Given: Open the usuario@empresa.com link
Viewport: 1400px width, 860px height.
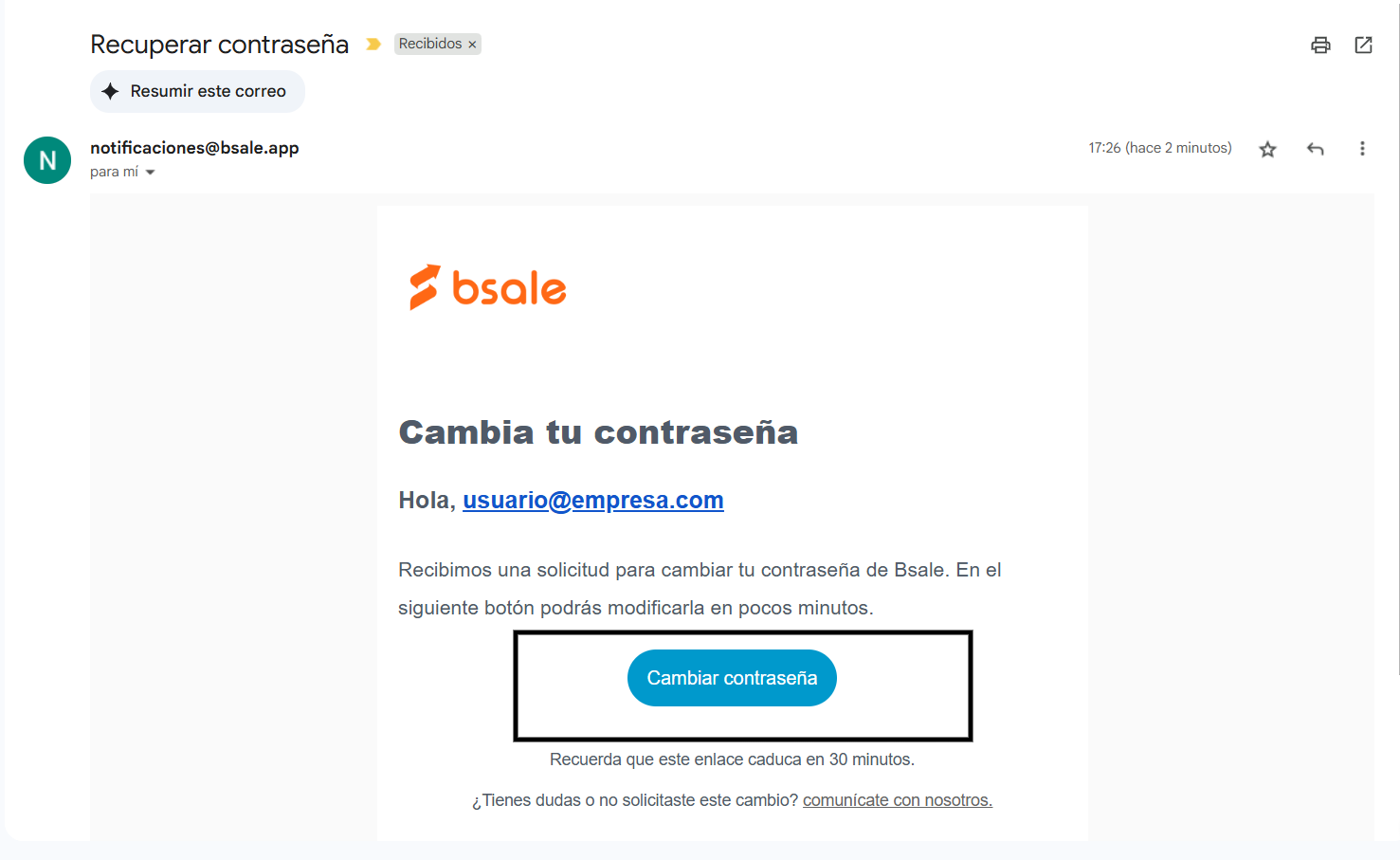Looking at the screenshot, I should click(x=593, y=500).
